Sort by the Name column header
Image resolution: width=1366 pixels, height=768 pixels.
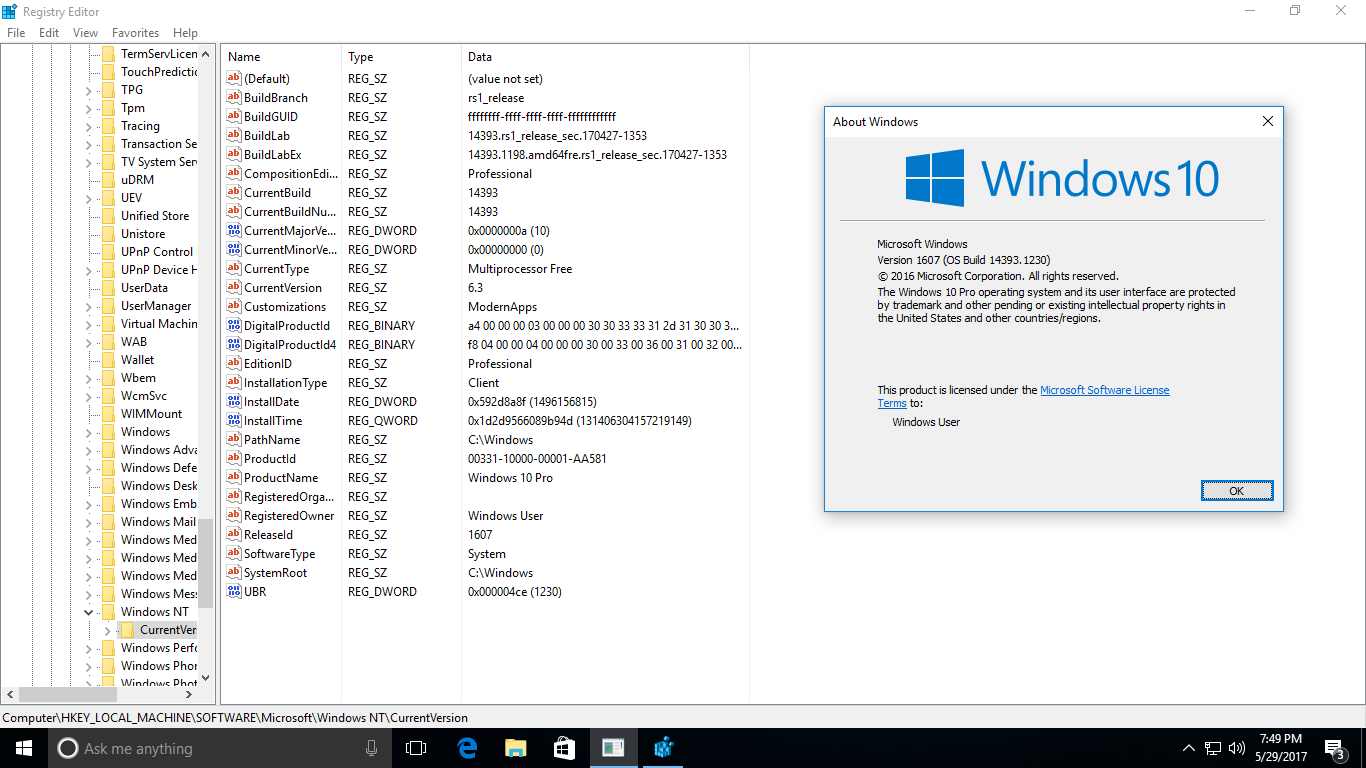tap(280, 57)
